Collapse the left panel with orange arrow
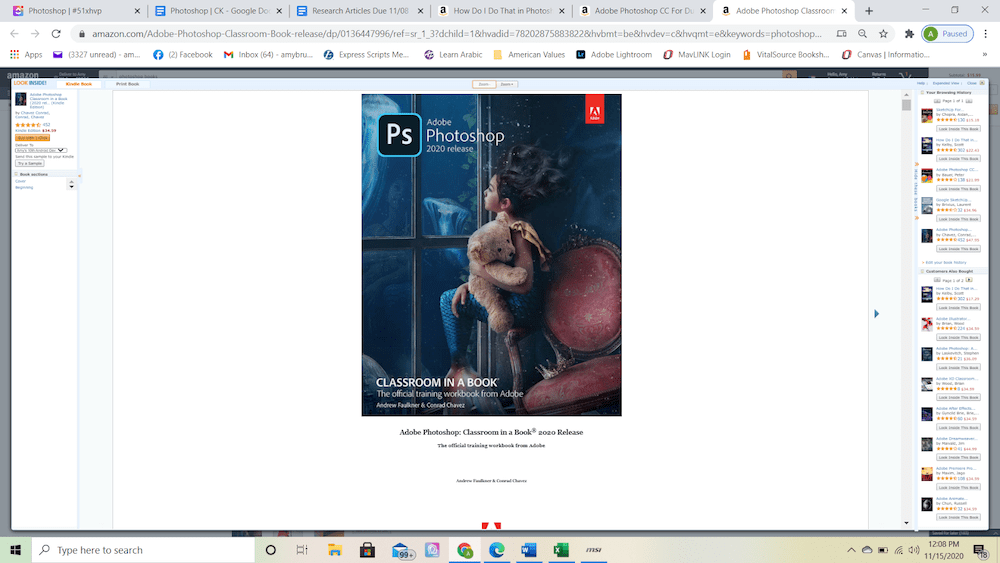 pyautogui.click(x=80, y=175)
